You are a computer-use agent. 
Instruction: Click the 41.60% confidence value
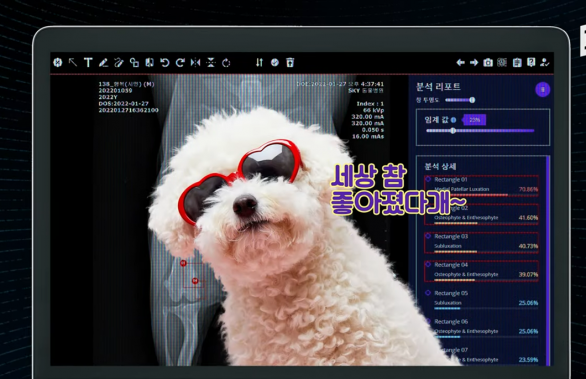click(x=528, y=218)
